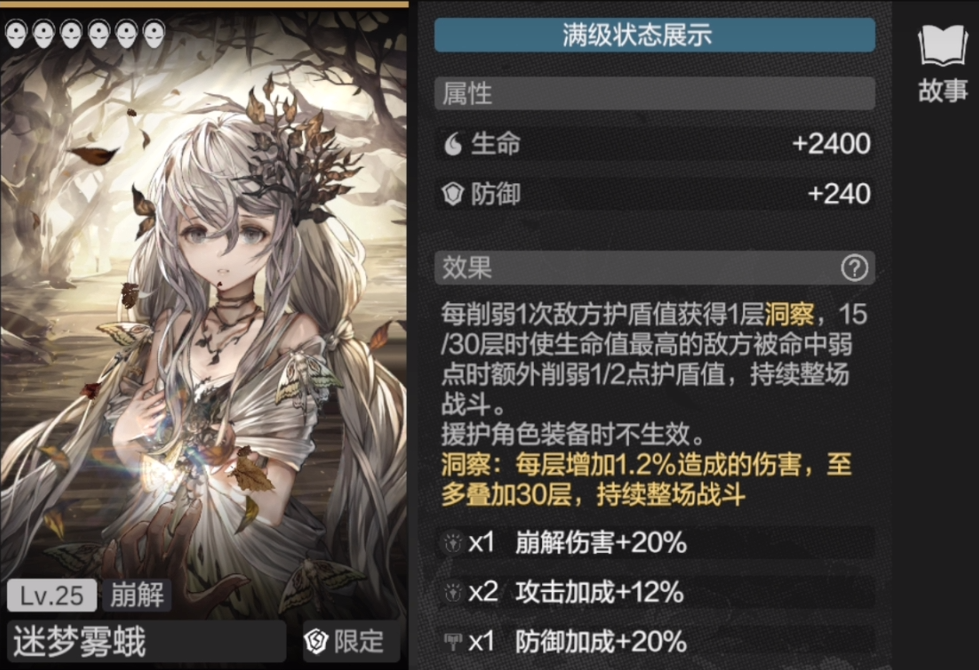This screenshot has height=670, width=979.
Task: Click the x1 崩解伤害 set bonus icon
Action: [x=452, y=542]
